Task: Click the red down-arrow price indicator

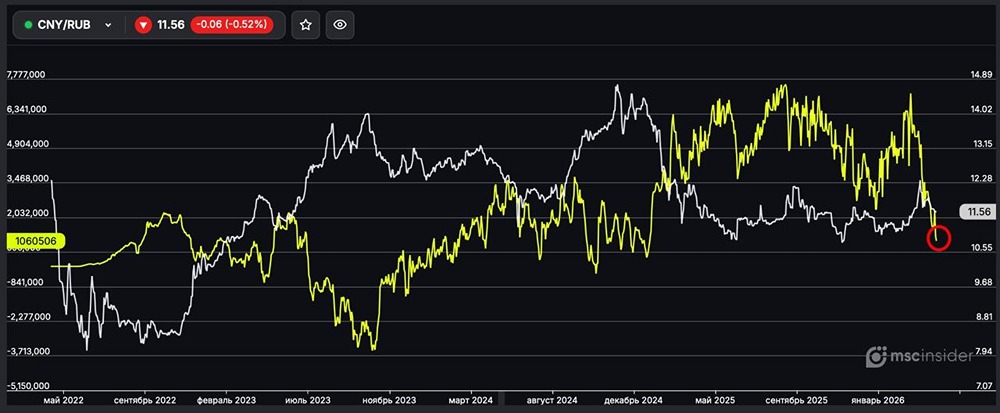Action: 143,25
